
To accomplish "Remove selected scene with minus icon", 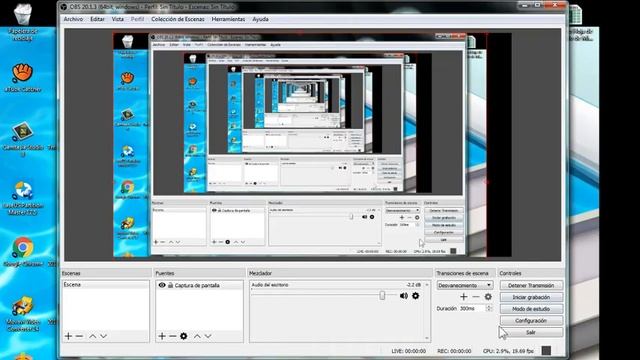I will coord(80,336).
